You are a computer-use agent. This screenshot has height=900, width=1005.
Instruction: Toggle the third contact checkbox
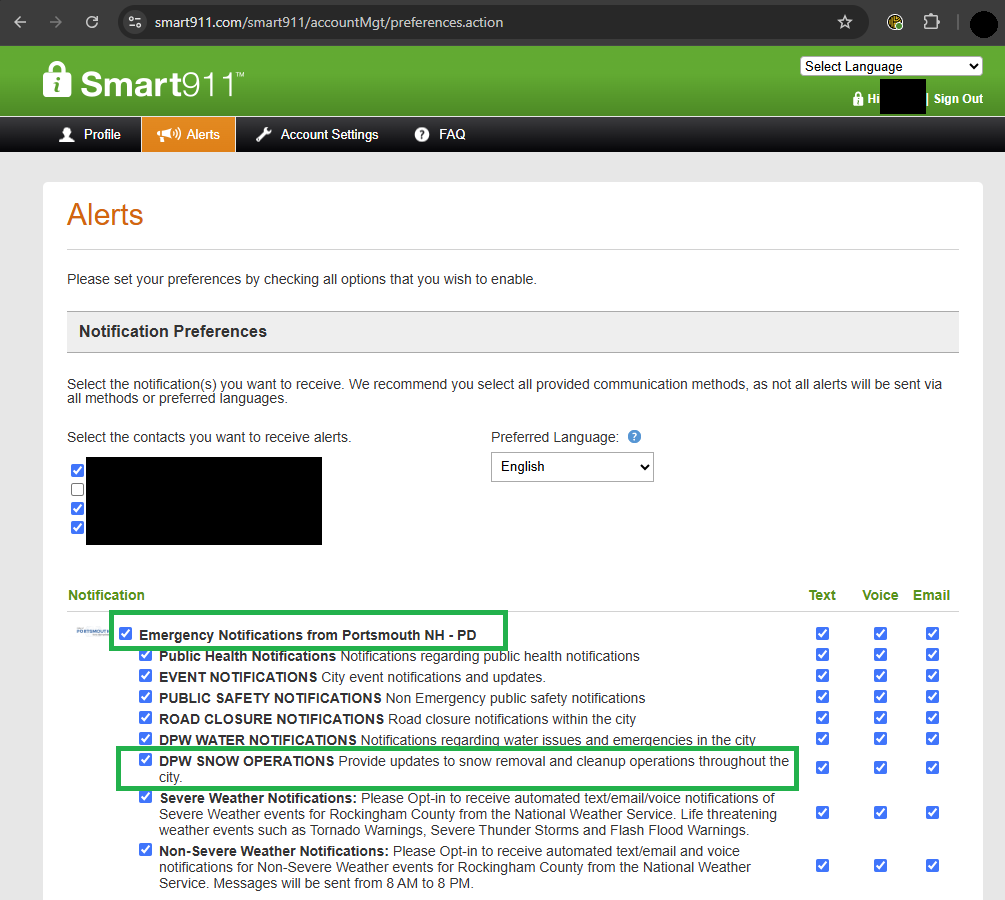tap(78, 508)
